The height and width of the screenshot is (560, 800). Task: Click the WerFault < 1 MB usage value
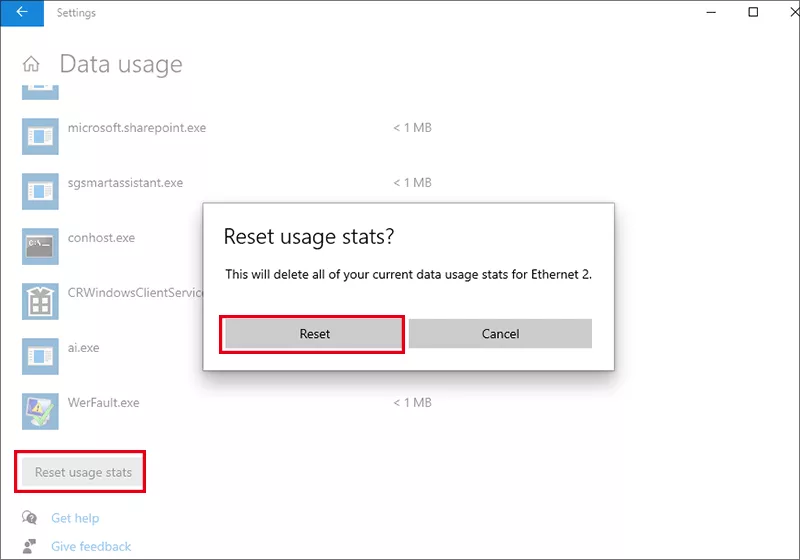(412, 403)
